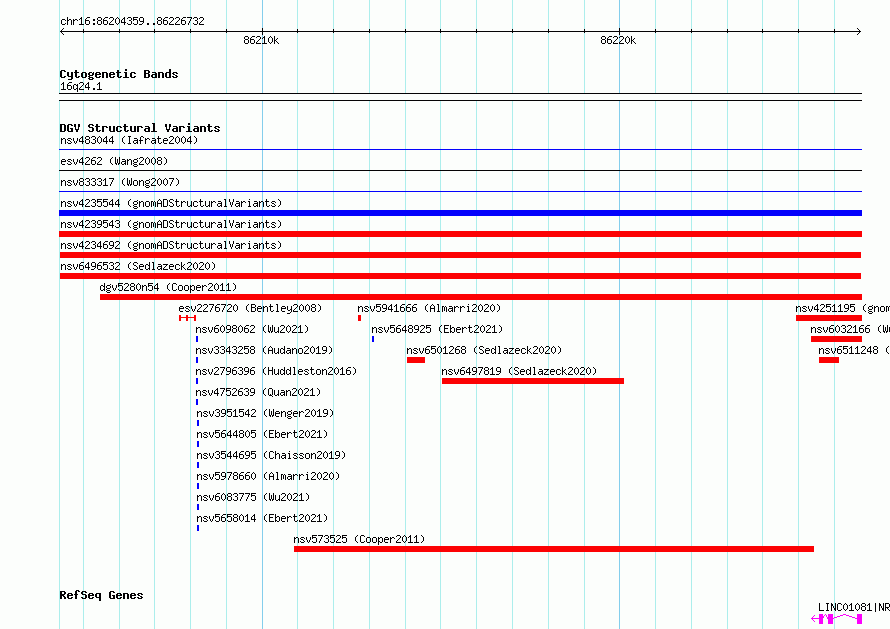The image size is (890, 629).
Task: Select nsv5644805 (Ebert2021) label
Action: click(262, 434)
